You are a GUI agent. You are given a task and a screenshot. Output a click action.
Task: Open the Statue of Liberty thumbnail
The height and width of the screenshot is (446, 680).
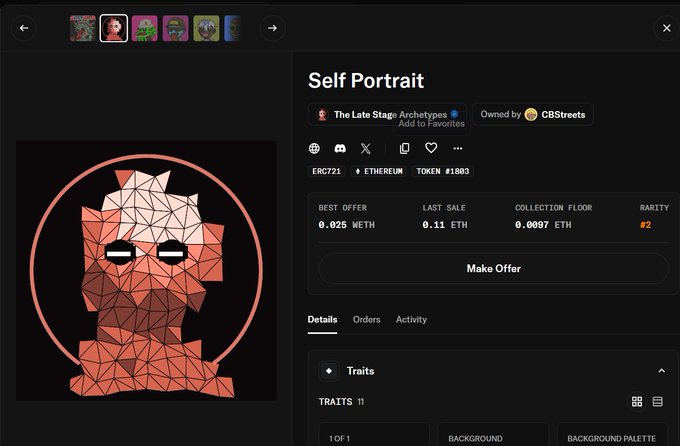coord(83,28)
